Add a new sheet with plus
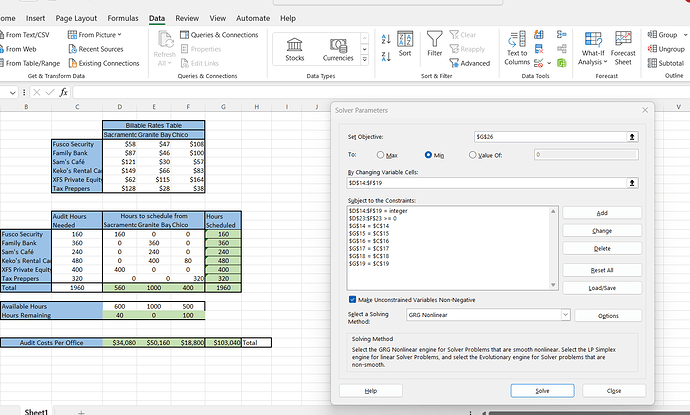This screenshot has width=690, height=415. coord(81,412)
